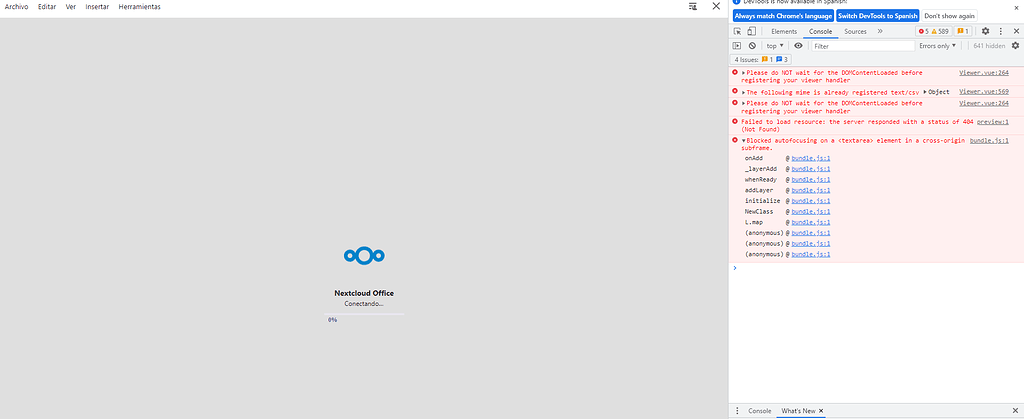Screen dimensions: 1024x419
Task: Open bundle.js:1 link on the NewClass row
Action: [x=810, y=211]
